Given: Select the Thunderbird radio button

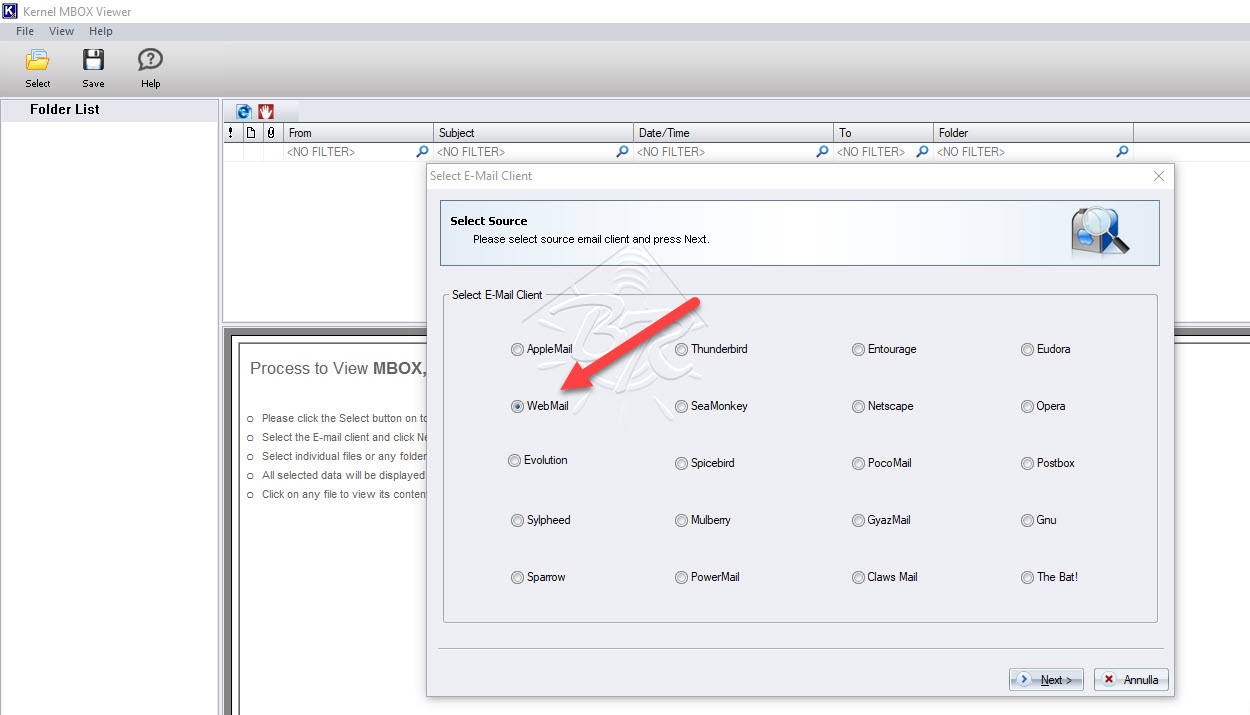Looking at the screenshot, I should click(681, 349).
